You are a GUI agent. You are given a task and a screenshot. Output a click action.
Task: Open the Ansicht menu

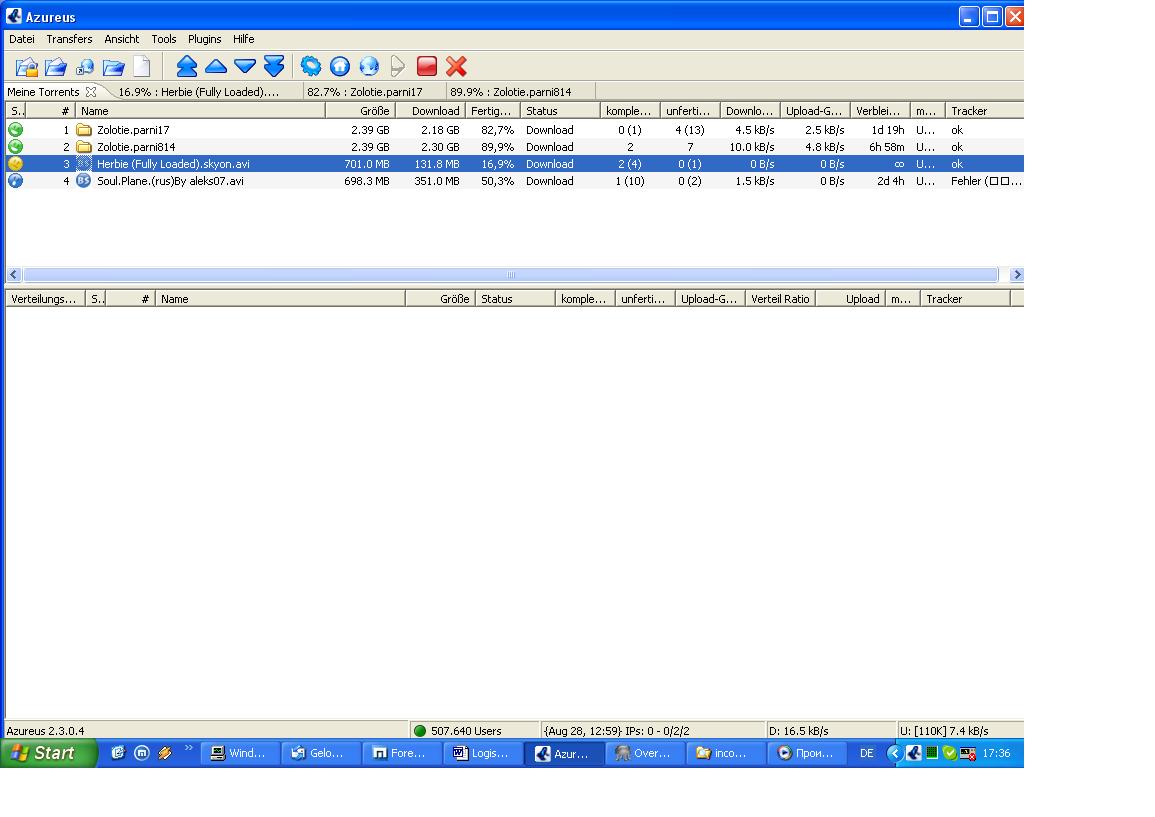click(122, 39)
